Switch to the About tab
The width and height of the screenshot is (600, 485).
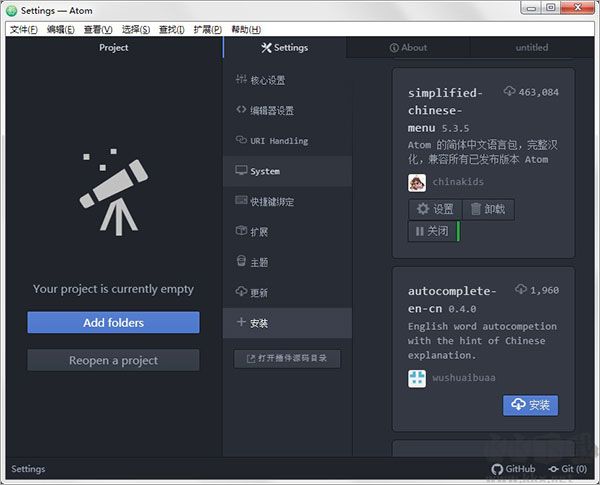click(x=408, y=47)
